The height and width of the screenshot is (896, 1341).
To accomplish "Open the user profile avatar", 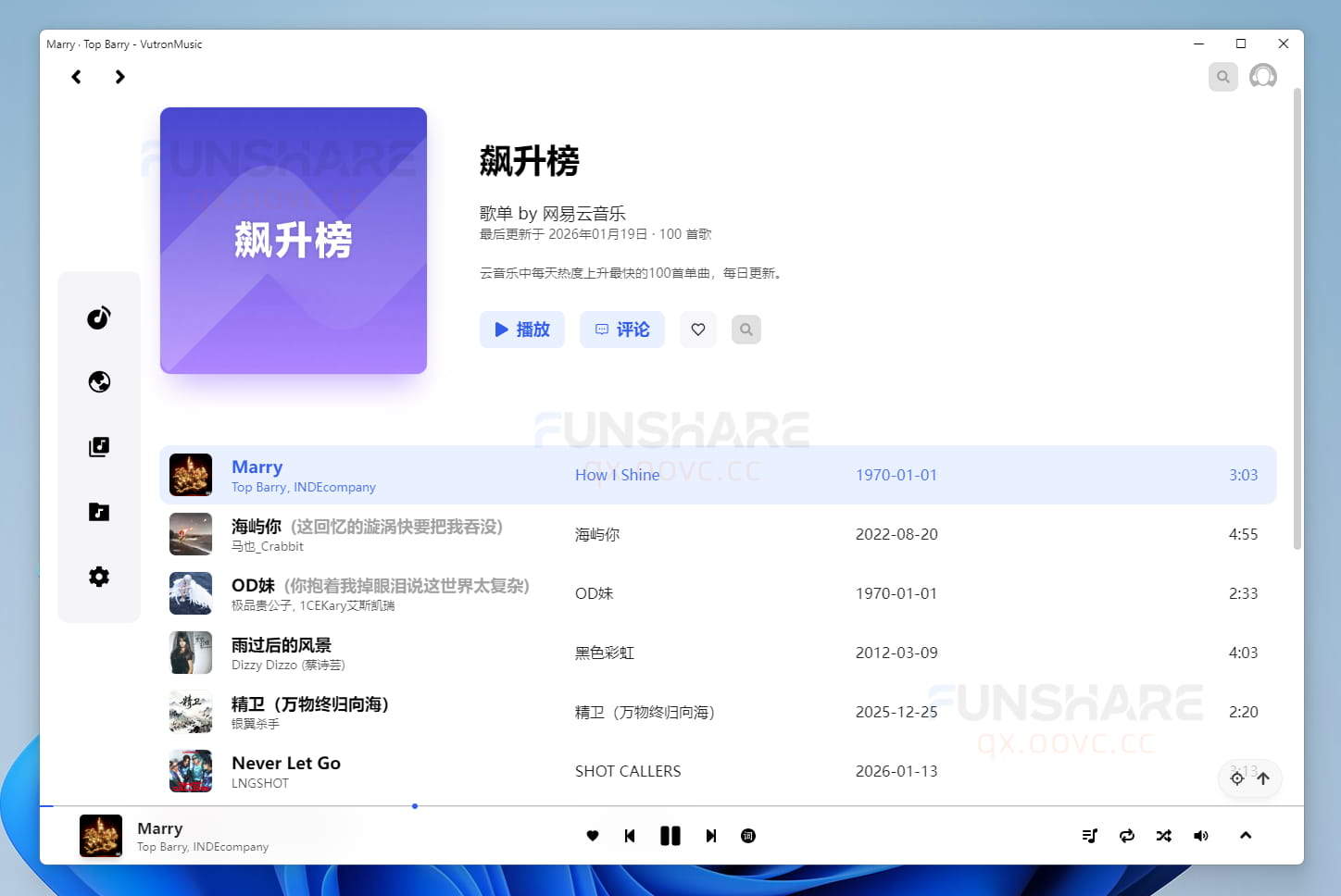I will tap(1263, 76).
